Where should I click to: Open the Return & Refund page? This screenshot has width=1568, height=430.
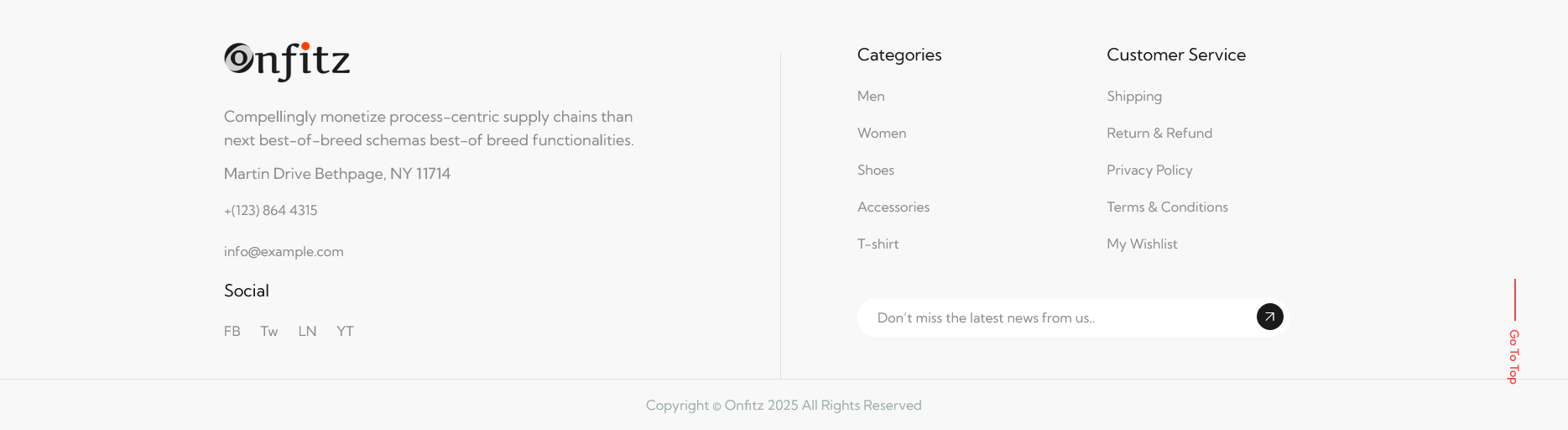pos(1159,133)
